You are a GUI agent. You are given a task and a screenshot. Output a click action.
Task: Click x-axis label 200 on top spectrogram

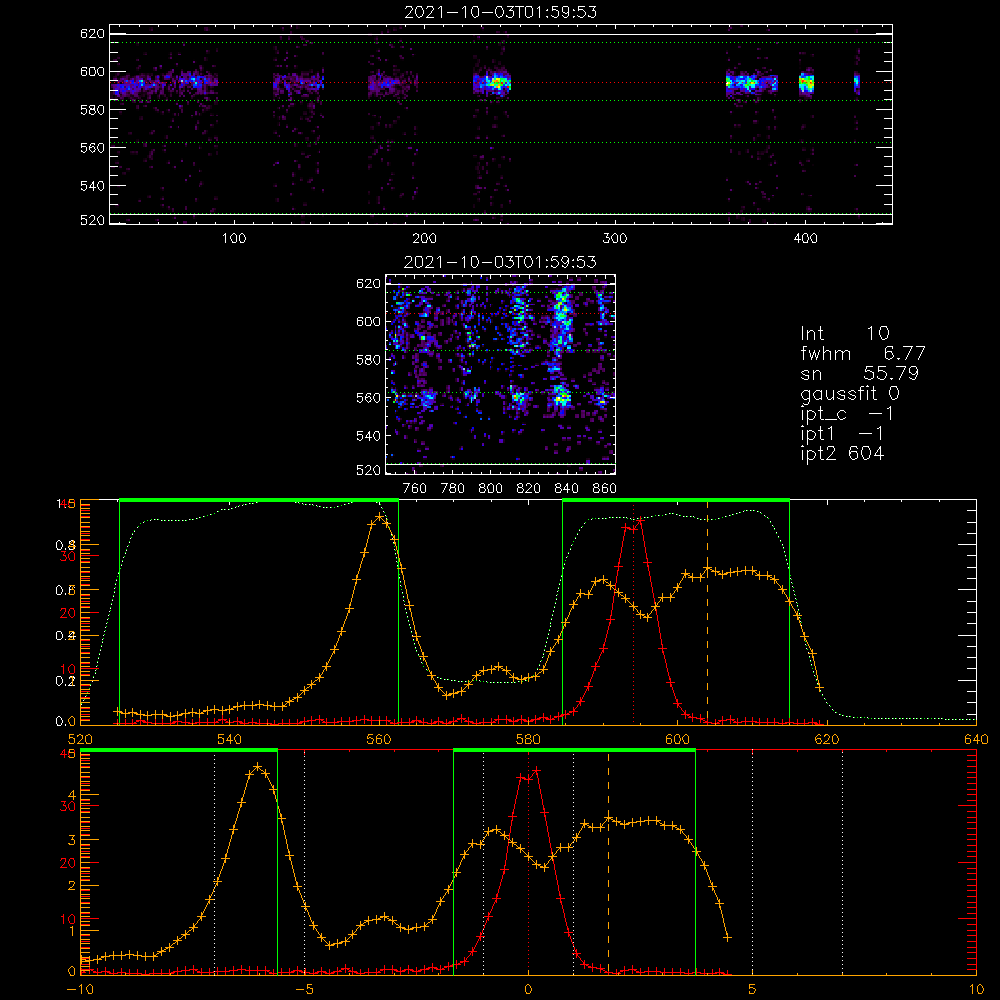click(x=424, y=239)
